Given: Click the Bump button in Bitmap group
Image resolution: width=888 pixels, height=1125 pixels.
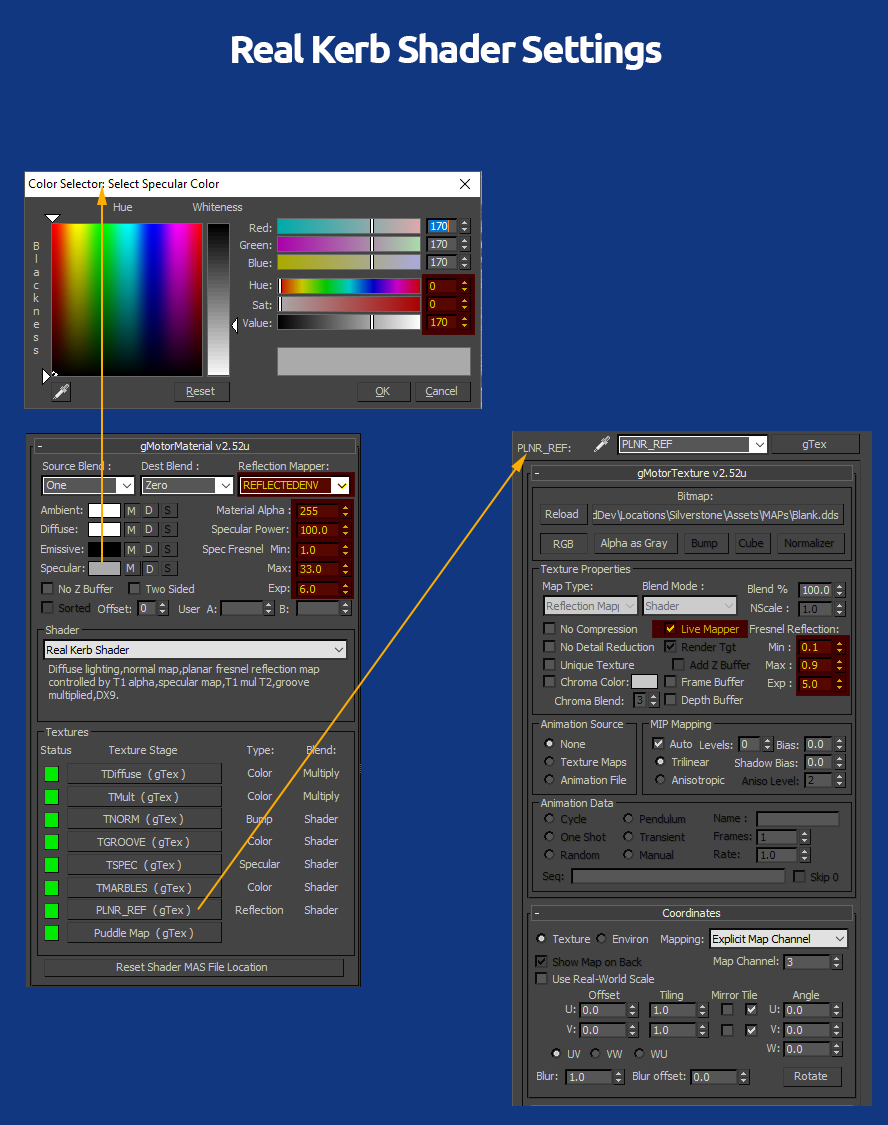Looking at the screenshot, I should 704,544.
